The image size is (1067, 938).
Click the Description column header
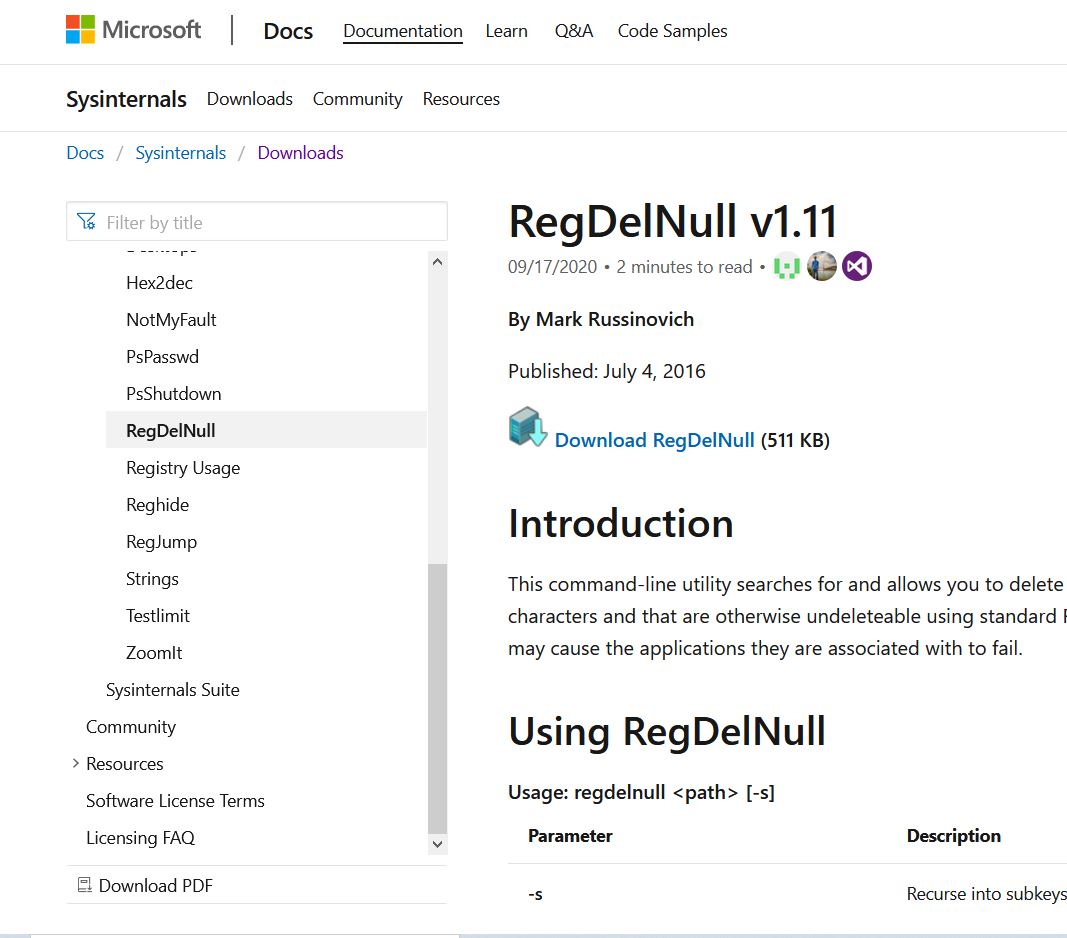(x=953, y=835)
